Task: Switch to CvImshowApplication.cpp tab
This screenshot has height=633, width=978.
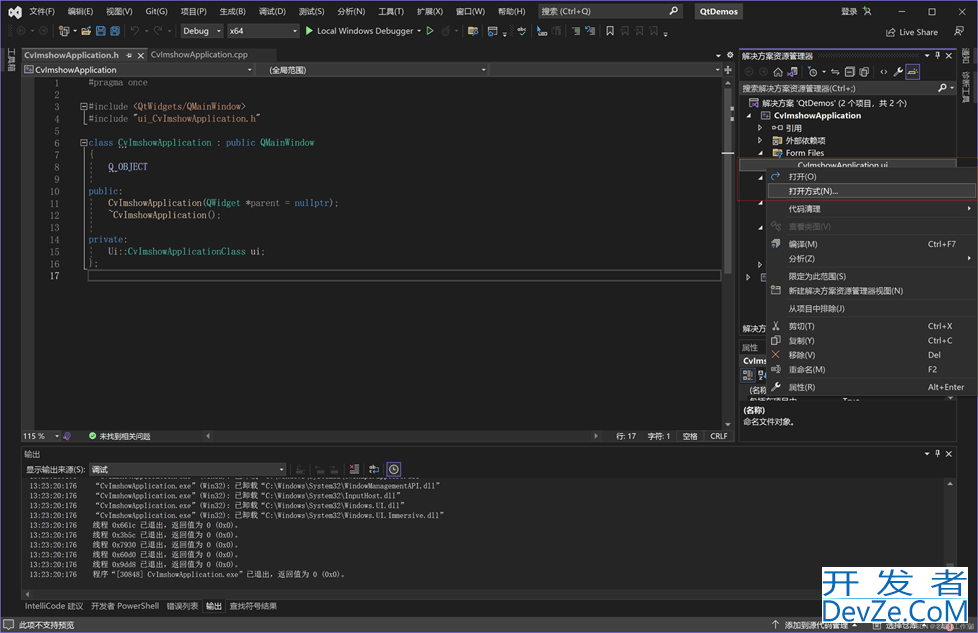Action: click(x=200, y=55)
